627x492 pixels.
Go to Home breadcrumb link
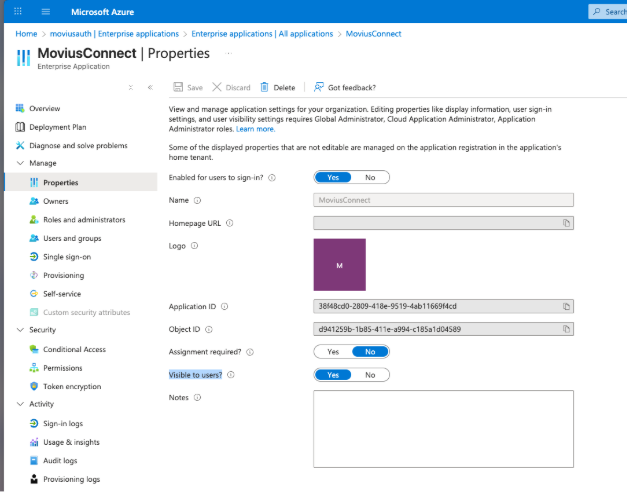coord(26,34)
